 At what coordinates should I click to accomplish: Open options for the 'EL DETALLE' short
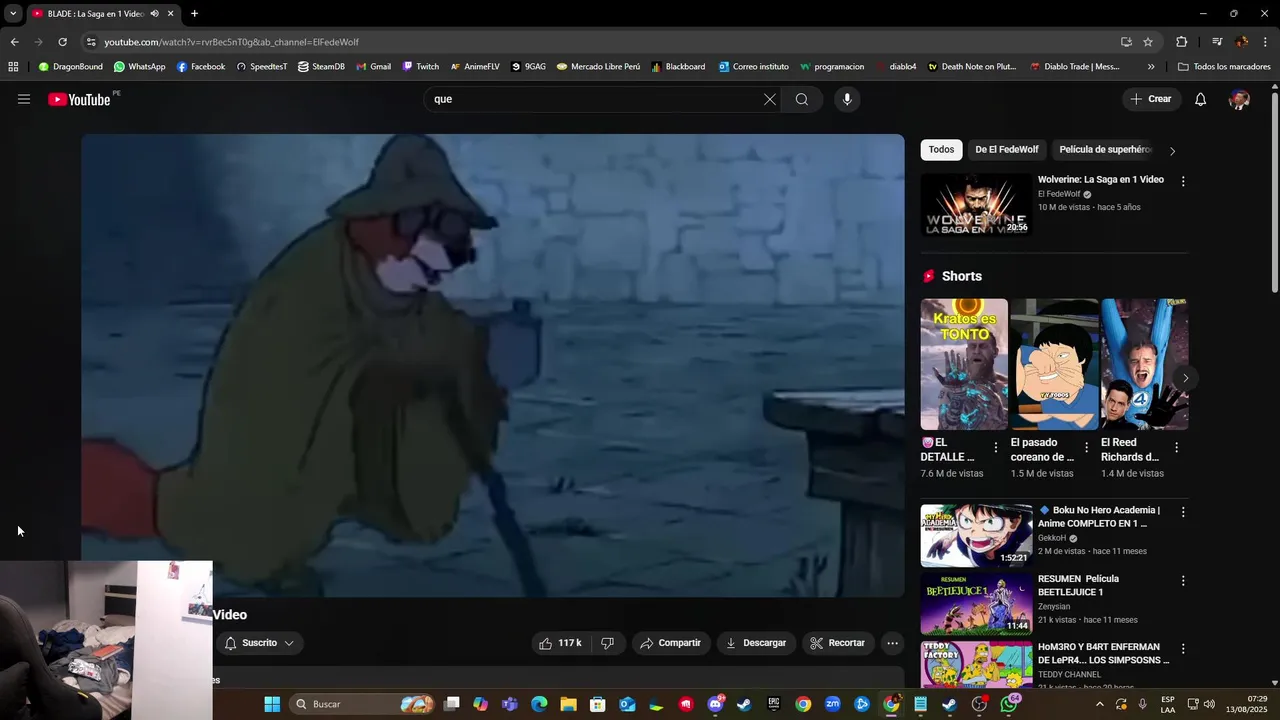click(995, 447)
